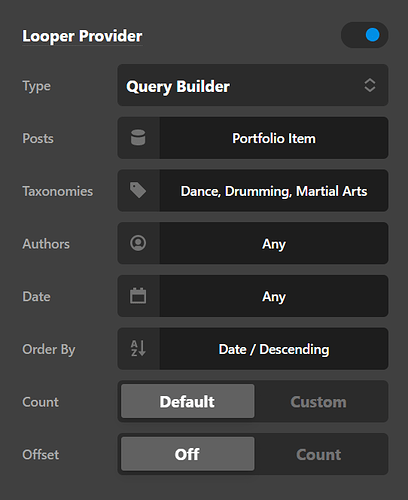This screenshot has height=500, width=408.
Task: Click the tag icon beside Taxonomies
Action: (x=138, y=190)
